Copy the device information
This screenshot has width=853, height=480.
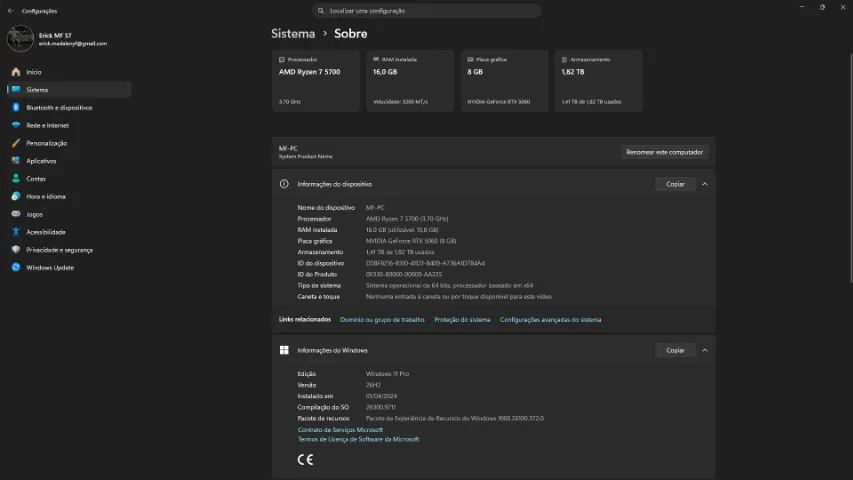(675, 184)
